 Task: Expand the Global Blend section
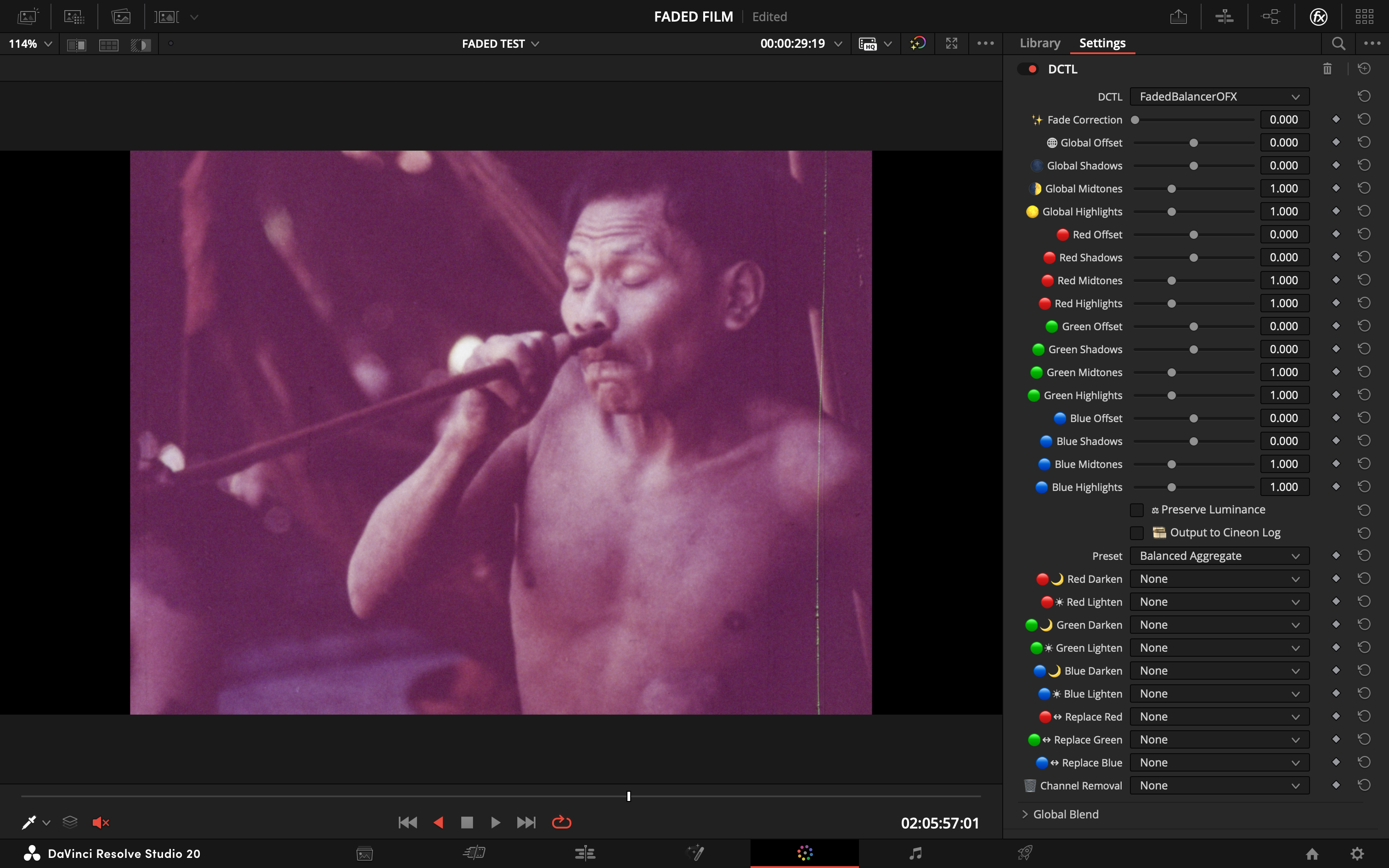[1025, 814]
